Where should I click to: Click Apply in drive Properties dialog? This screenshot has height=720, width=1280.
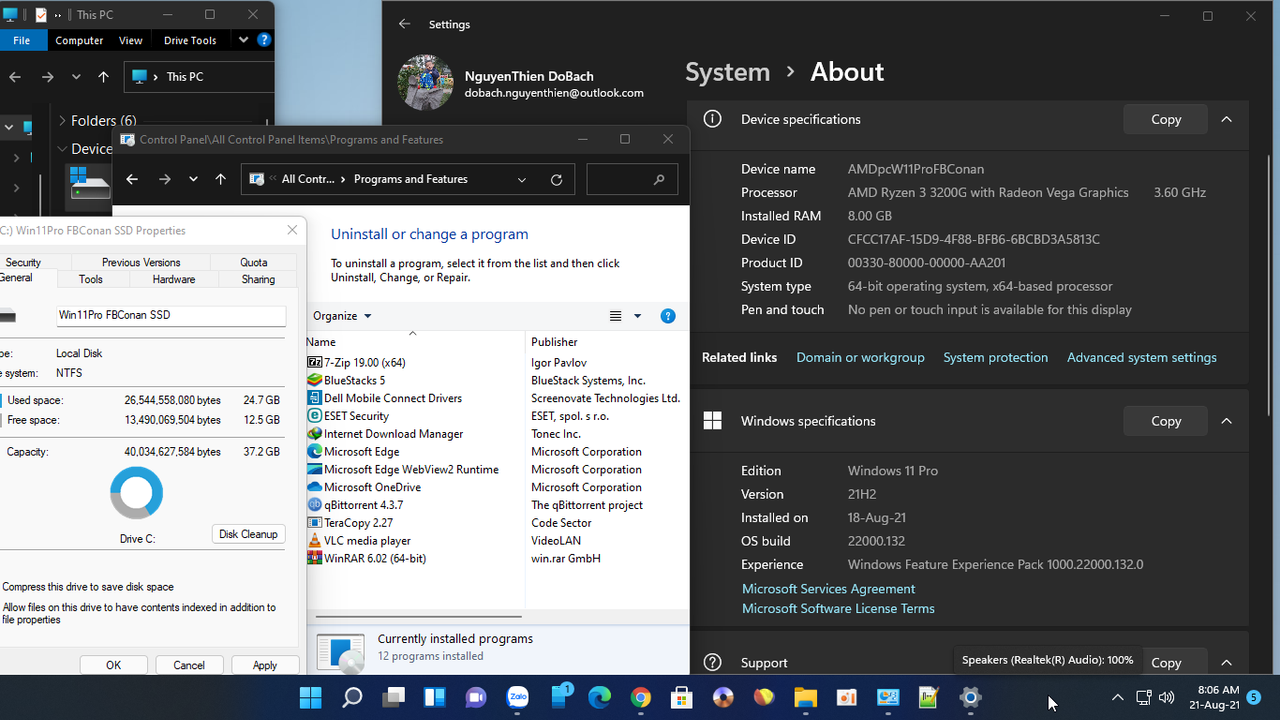(265, 665)
